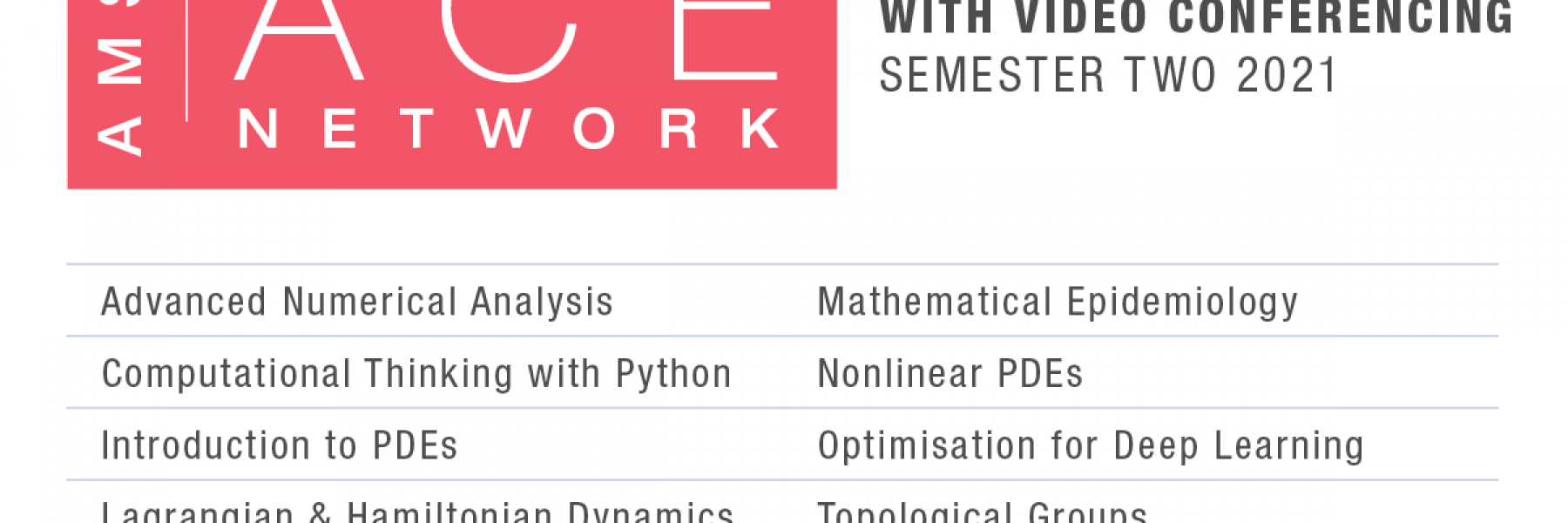Viewport: 1568px width, 523px height.
Task: Click the thin white divider line in logo
Action: [x=187, y=60]
